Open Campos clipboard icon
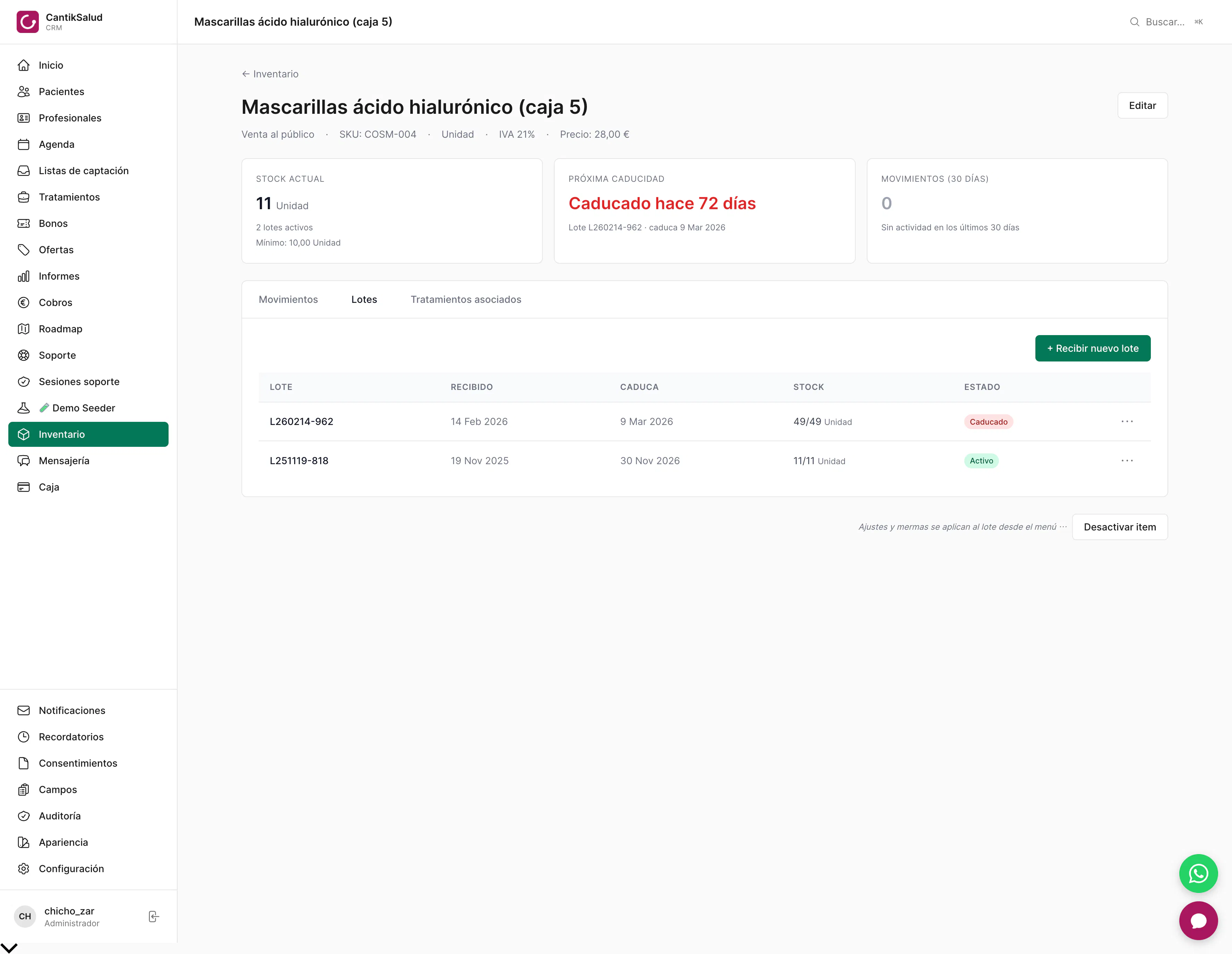Viewport: 1232px width, 954px height. click(24, 790)
